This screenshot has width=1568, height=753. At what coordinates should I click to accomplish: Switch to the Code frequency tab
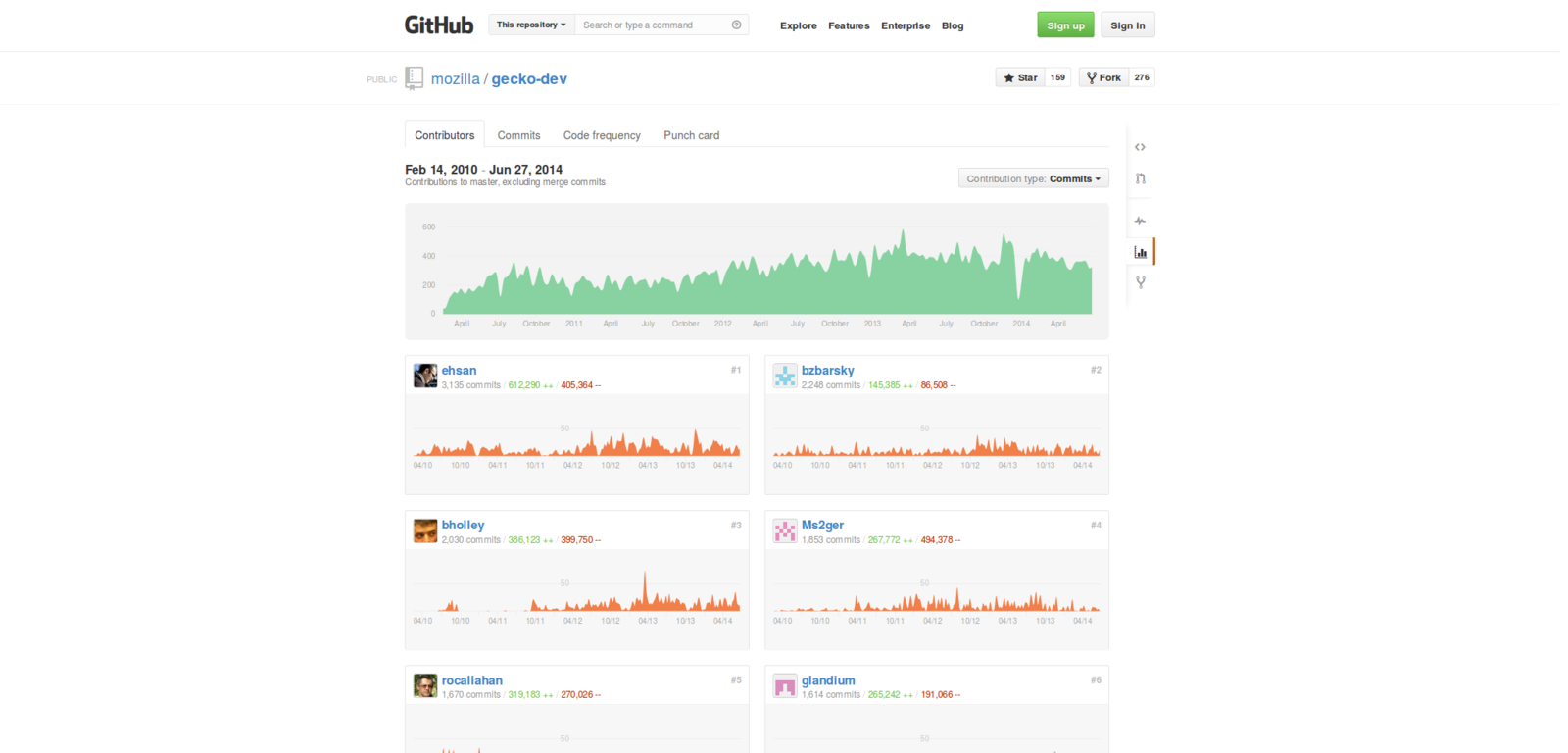[x=602, y=135]
